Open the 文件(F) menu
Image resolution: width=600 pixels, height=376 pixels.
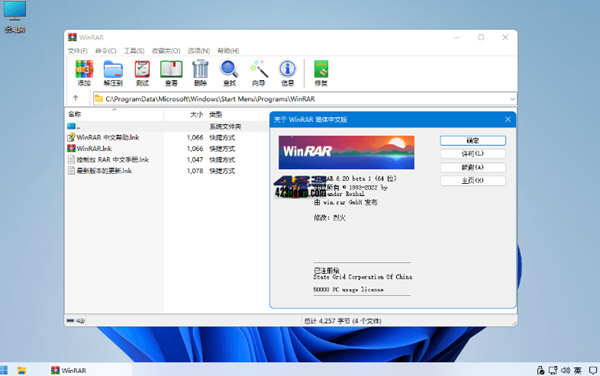click(x=78, y=50)
